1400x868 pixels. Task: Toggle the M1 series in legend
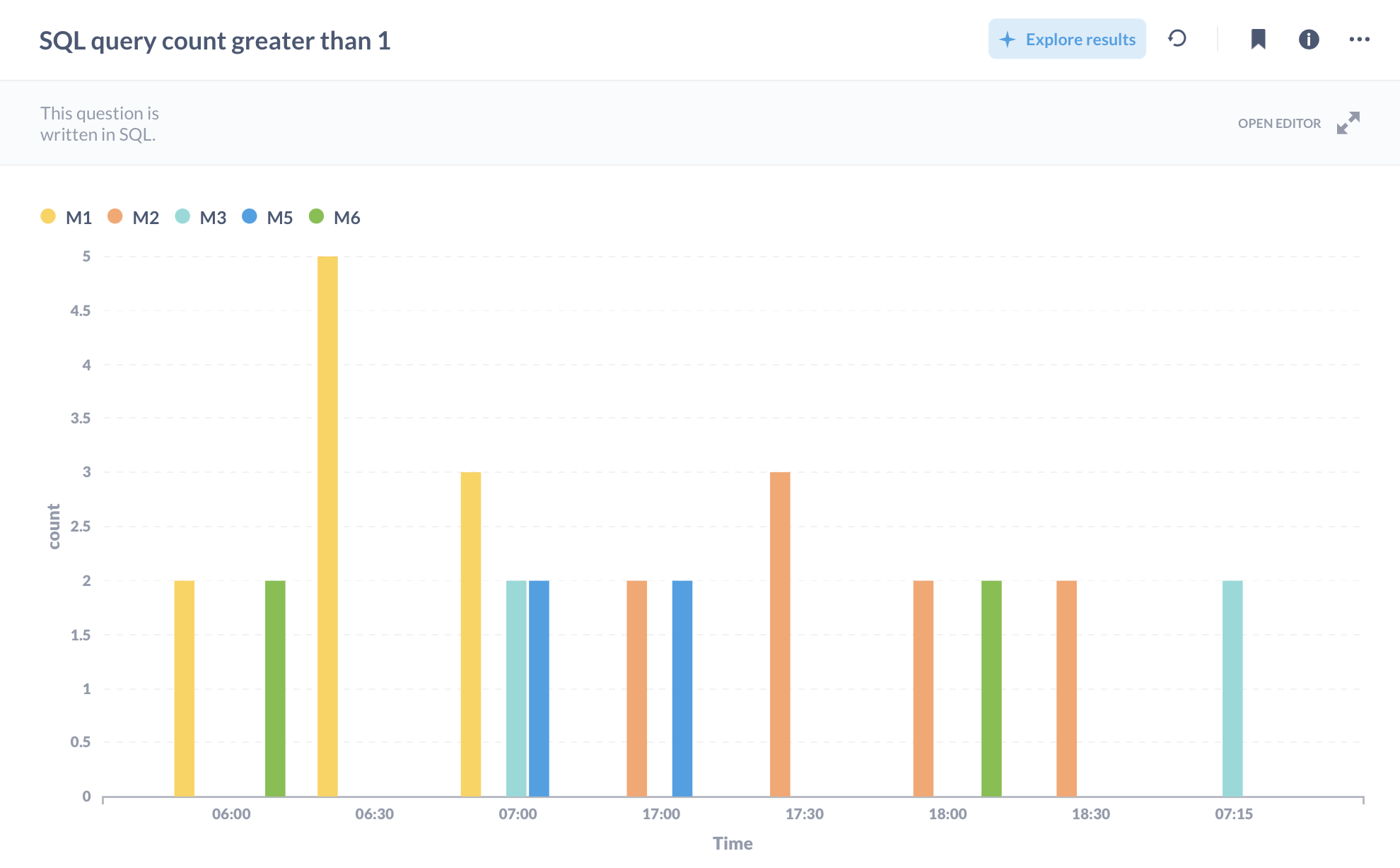tap(66, 217)
